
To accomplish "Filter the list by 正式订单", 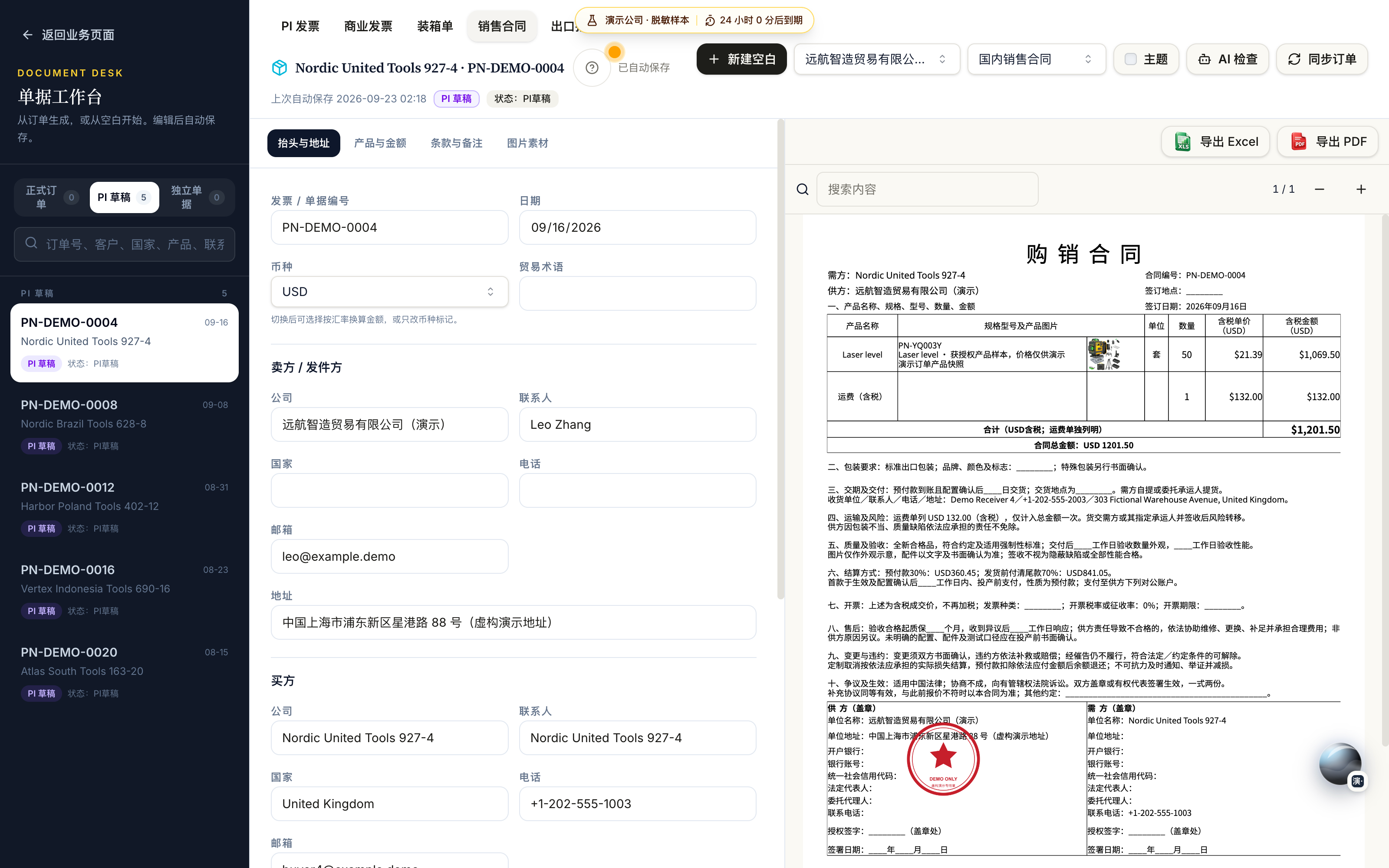I will coord(51,197).
